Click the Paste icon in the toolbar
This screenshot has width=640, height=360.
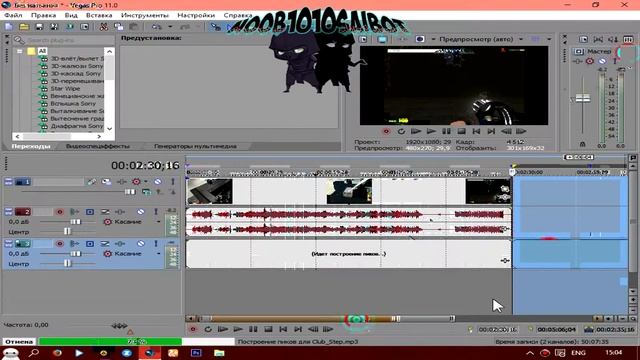[x=133, y=27]
